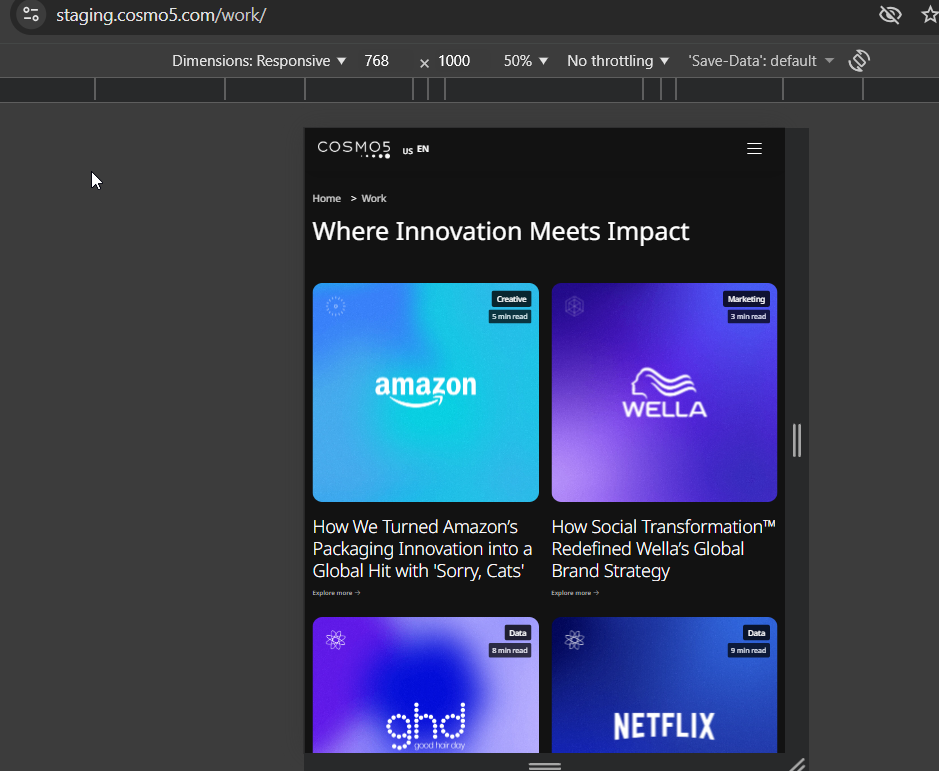Select the US region option
The height and width of the screenshot is (771, 939).
[x=407, y=151]
